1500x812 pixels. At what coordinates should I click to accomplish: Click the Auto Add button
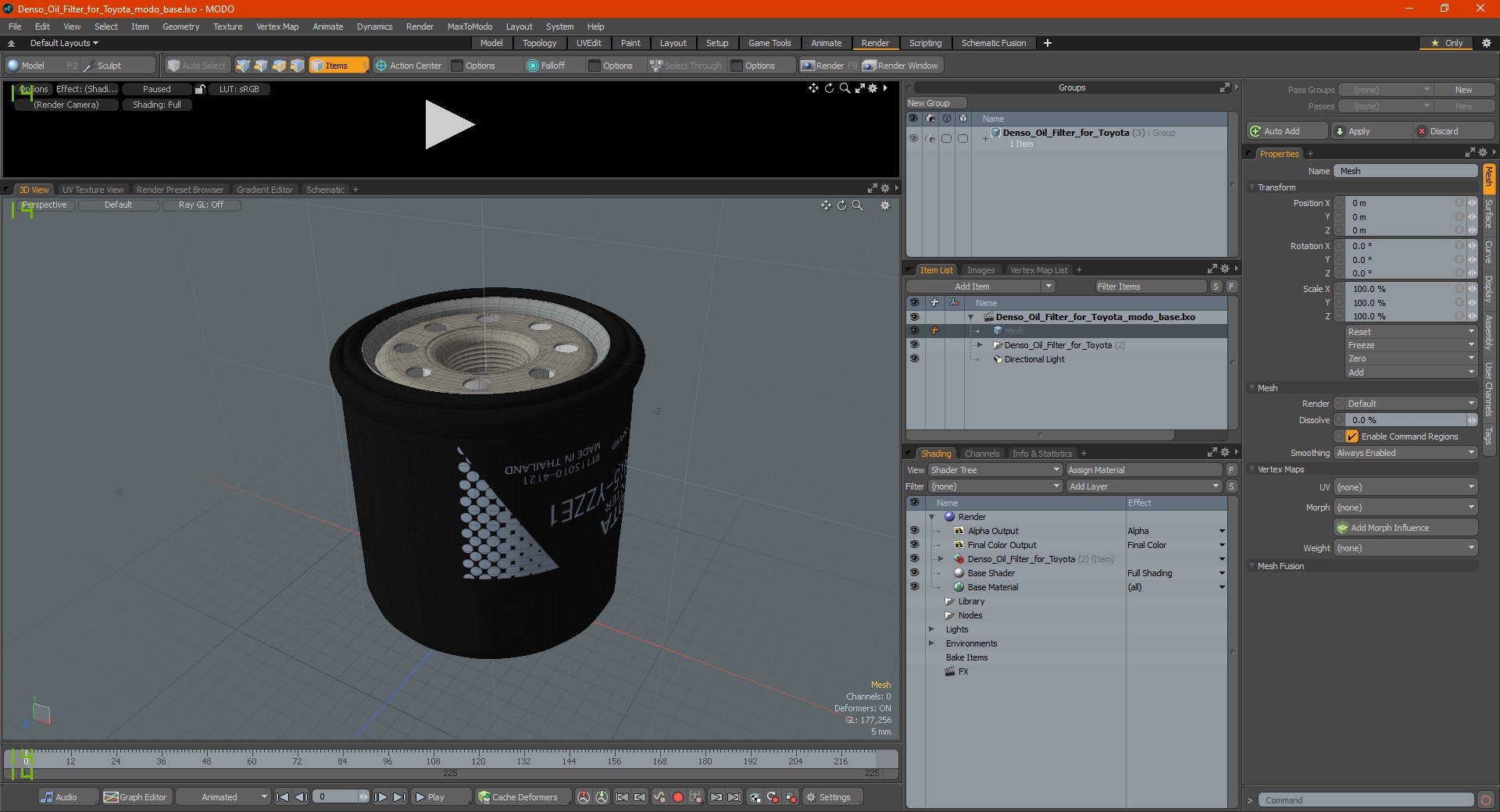click(1287, 131)
